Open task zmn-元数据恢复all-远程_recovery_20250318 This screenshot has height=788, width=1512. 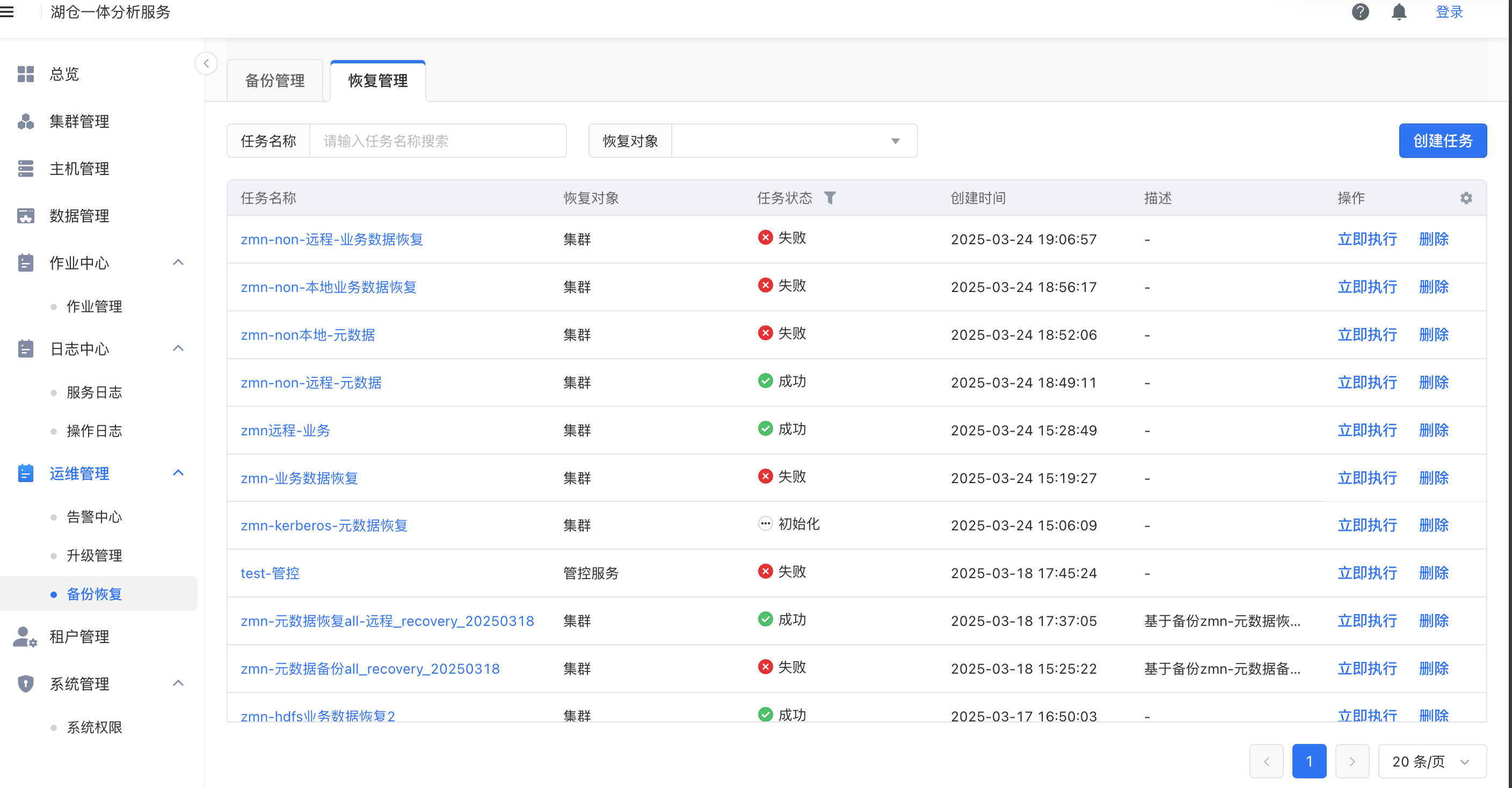(x=387, y=621)
